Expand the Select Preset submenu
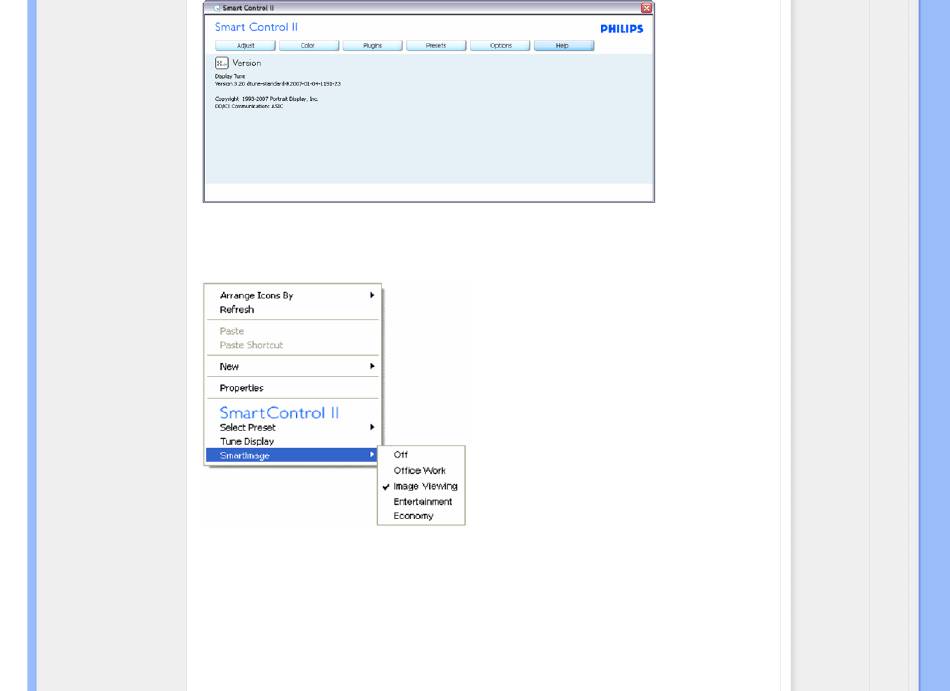The height and width of the screenshot is (691, 950). pos(293,428)
